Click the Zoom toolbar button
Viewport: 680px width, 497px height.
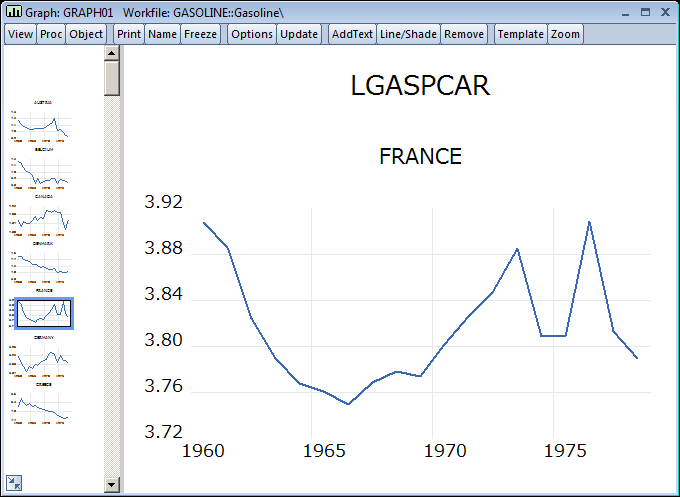(x=565, y=34)
